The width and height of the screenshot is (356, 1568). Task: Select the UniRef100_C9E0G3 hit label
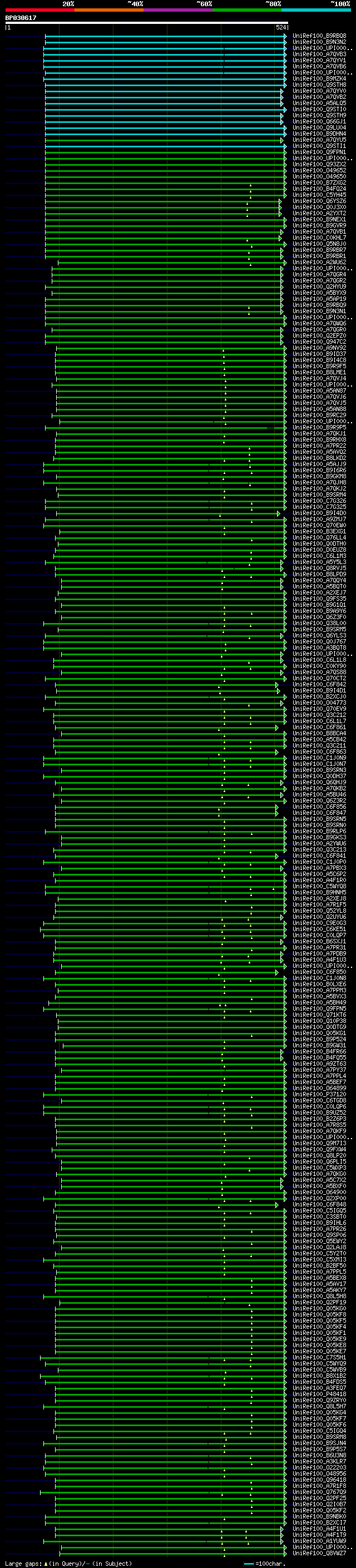319,923
